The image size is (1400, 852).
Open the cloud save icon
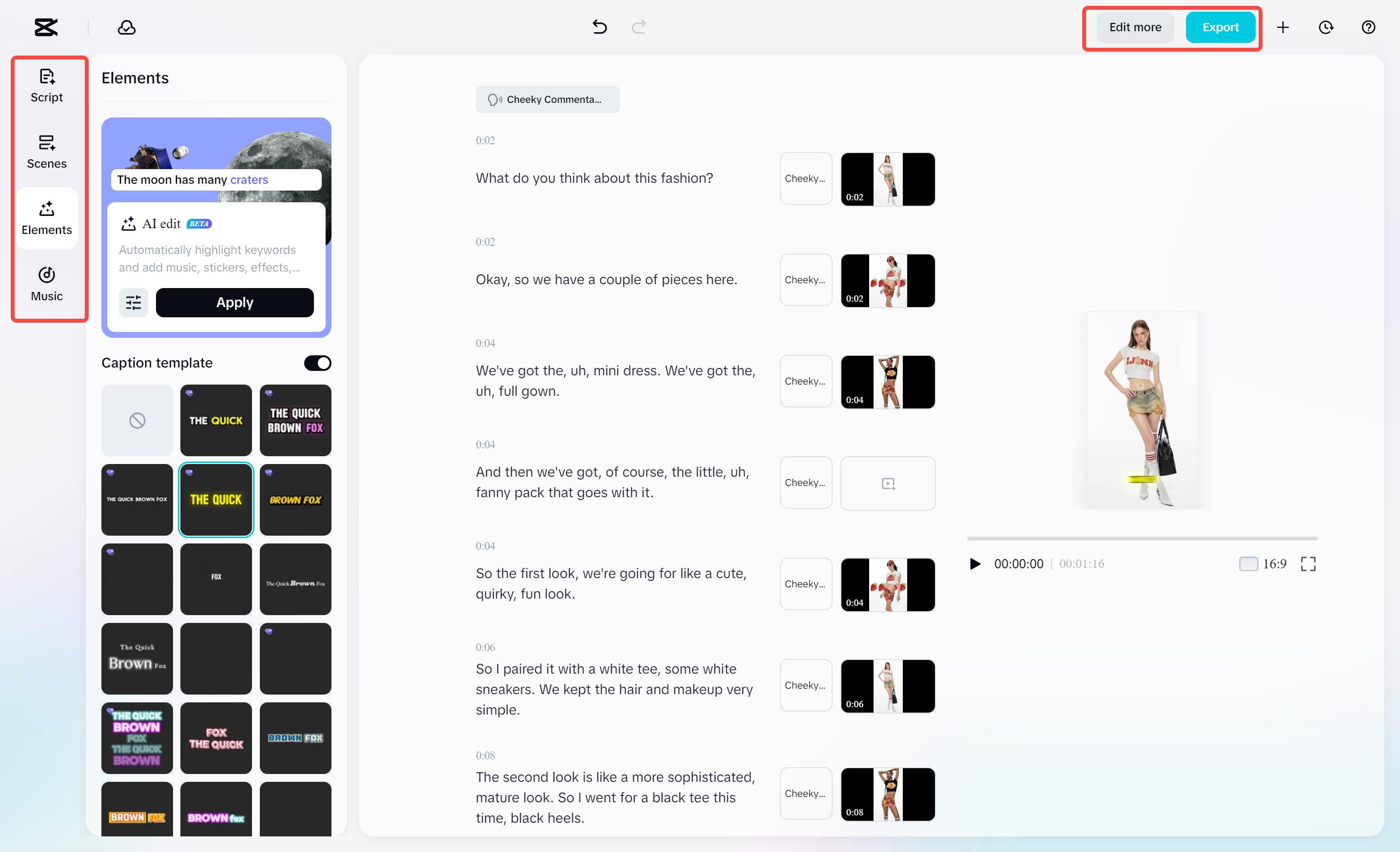(x=126, y=27)
